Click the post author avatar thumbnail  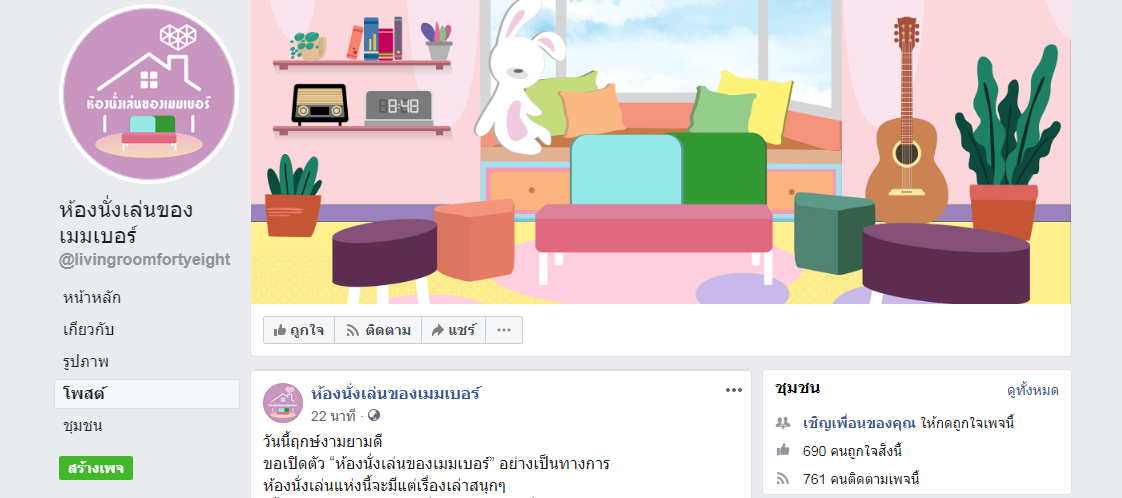click(x=283, y=403)
